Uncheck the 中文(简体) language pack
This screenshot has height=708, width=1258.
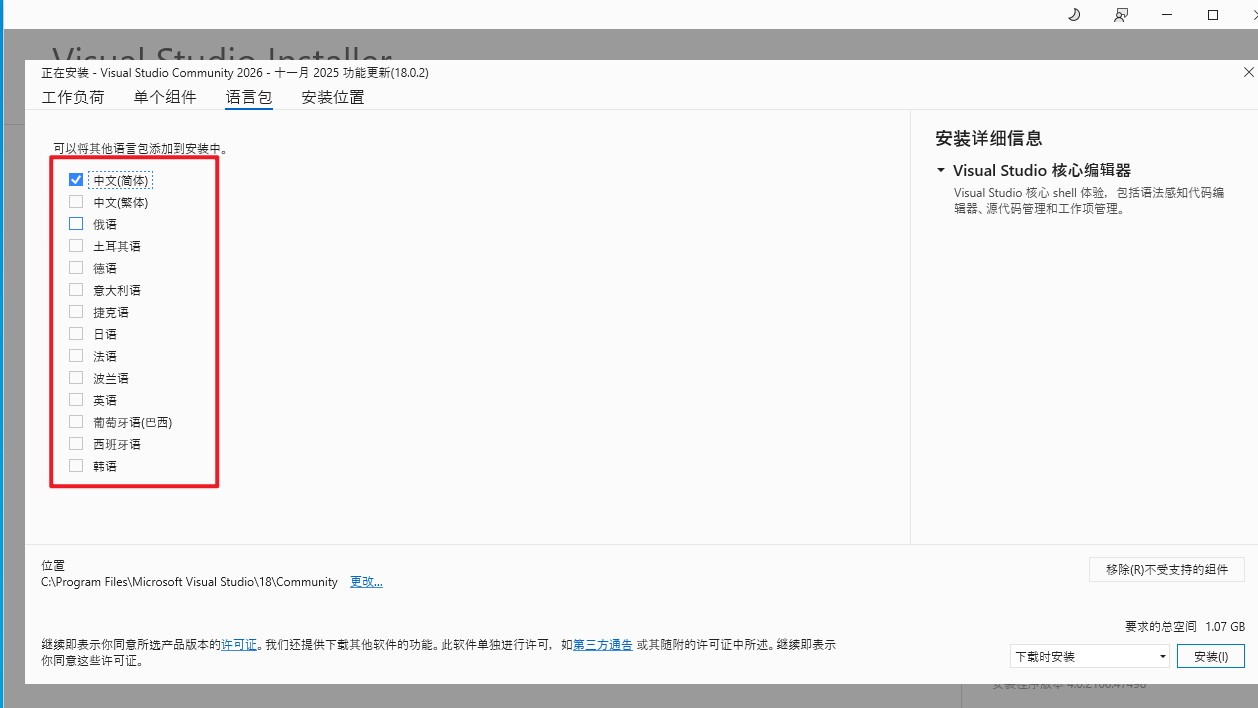coord(76,180)
